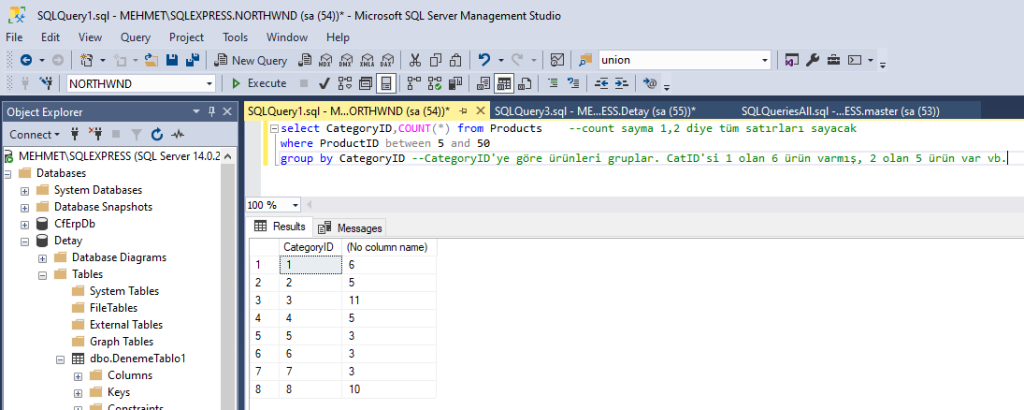The width and height of the screenshot is (1024, 410).
Task: Click the Undo arrow icon
Action: [x=484, y=60]
